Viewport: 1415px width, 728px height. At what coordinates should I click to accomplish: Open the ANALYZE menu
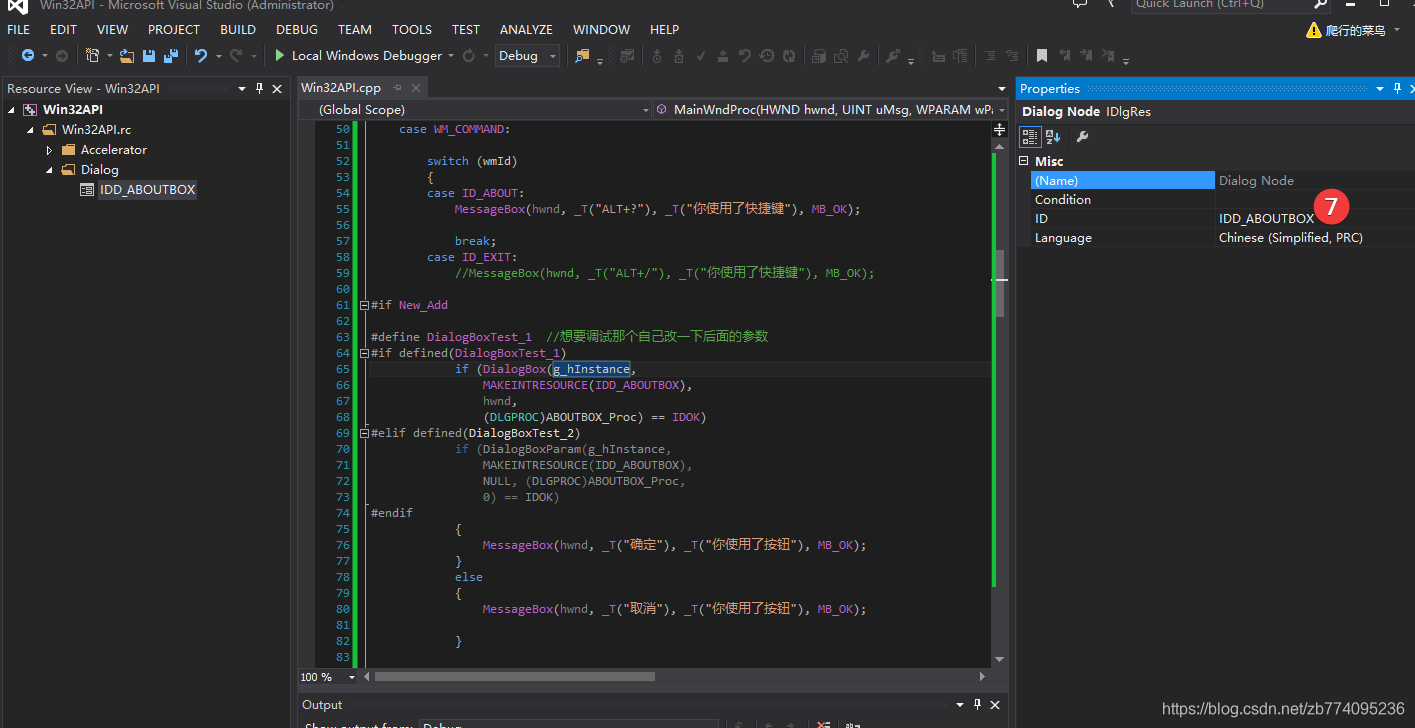[x=526, y=29]
